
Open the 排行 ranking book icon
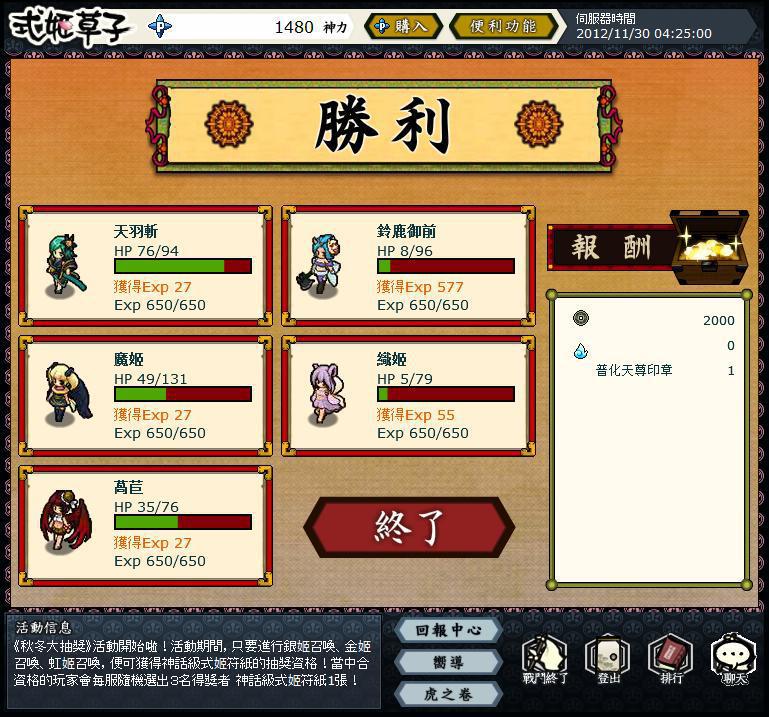click(670, 659)
